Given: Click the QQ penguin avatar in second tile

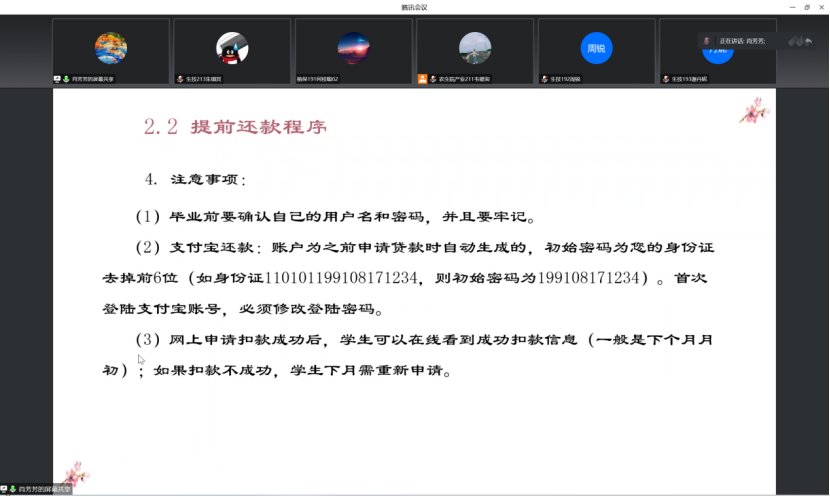Looking at the screenshot, I should (232, 47).
